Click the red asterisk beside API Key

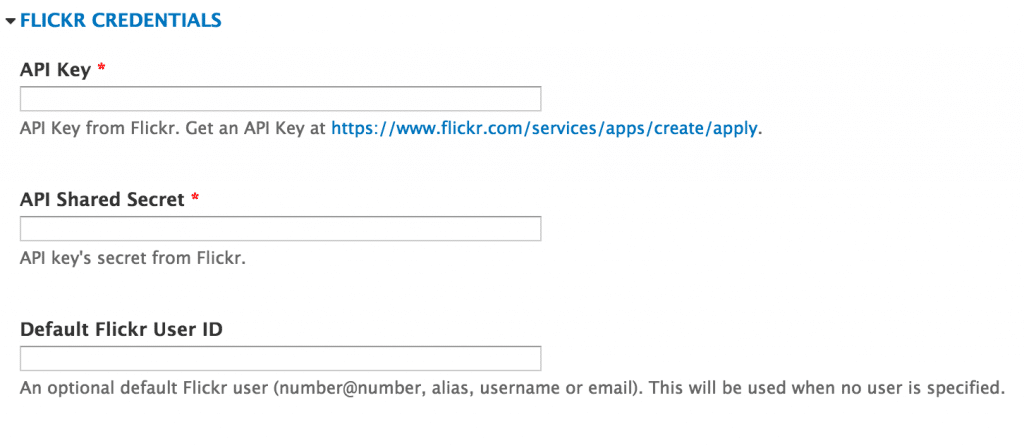coord(101,68)
